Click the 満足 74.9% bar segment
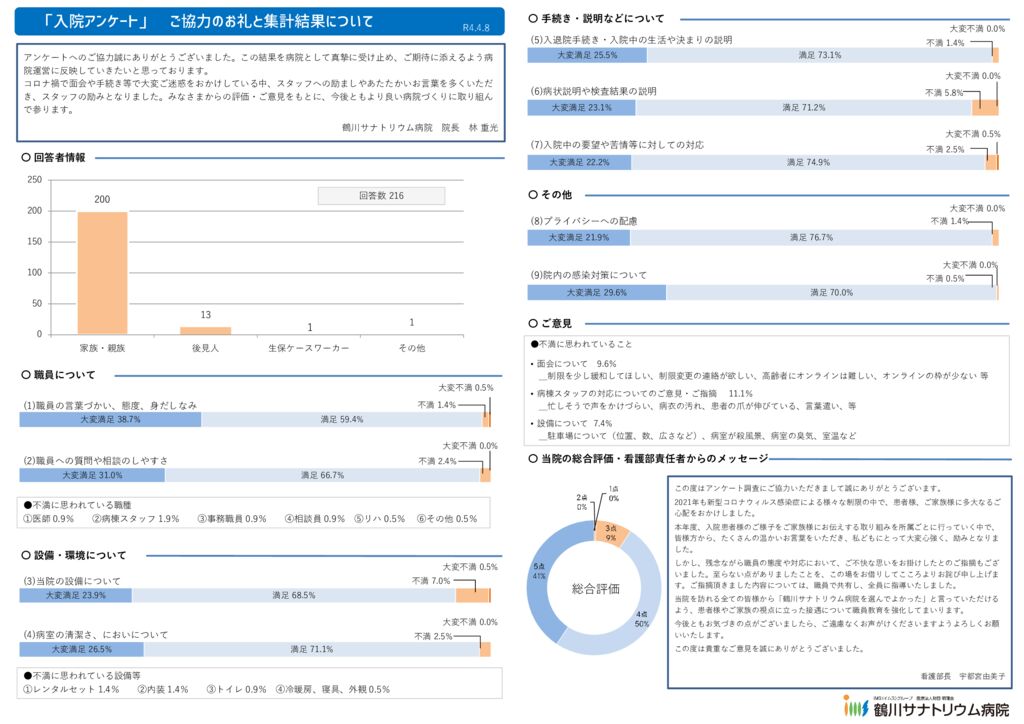 pos(808,163)
